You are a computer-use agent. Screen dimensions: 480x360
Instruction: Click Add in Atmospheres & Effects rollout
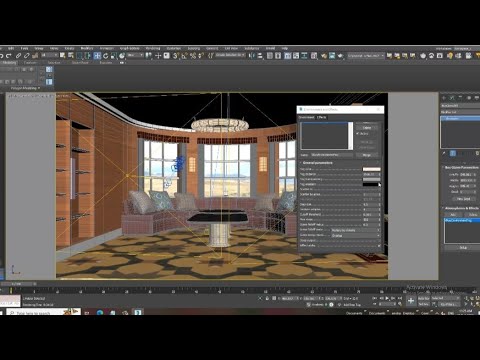click(x=453, y=215)
